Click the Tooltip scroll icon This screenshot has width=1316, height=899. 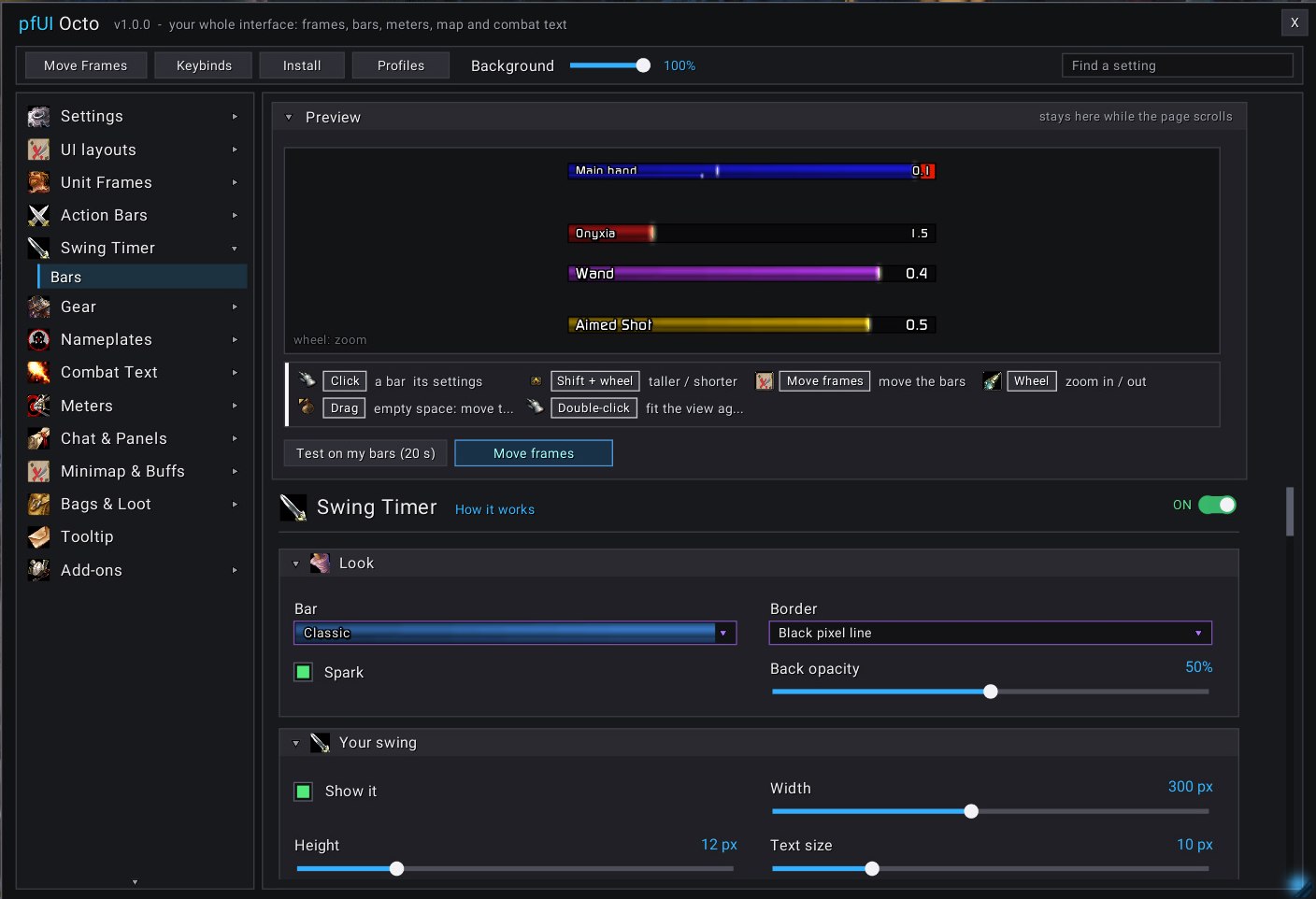point(38,536)
